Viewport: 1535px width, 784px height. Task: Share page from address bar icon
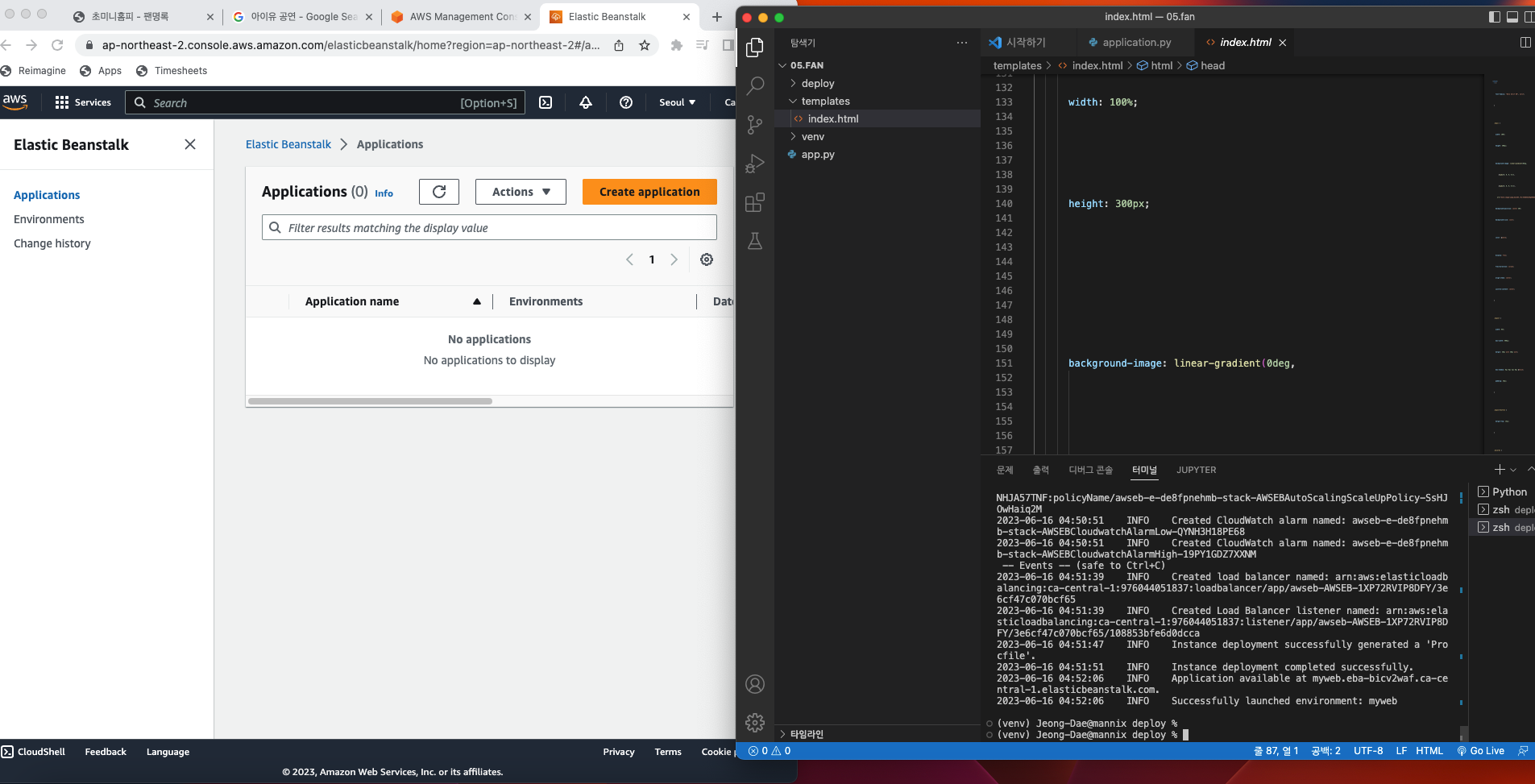[619, 45]
